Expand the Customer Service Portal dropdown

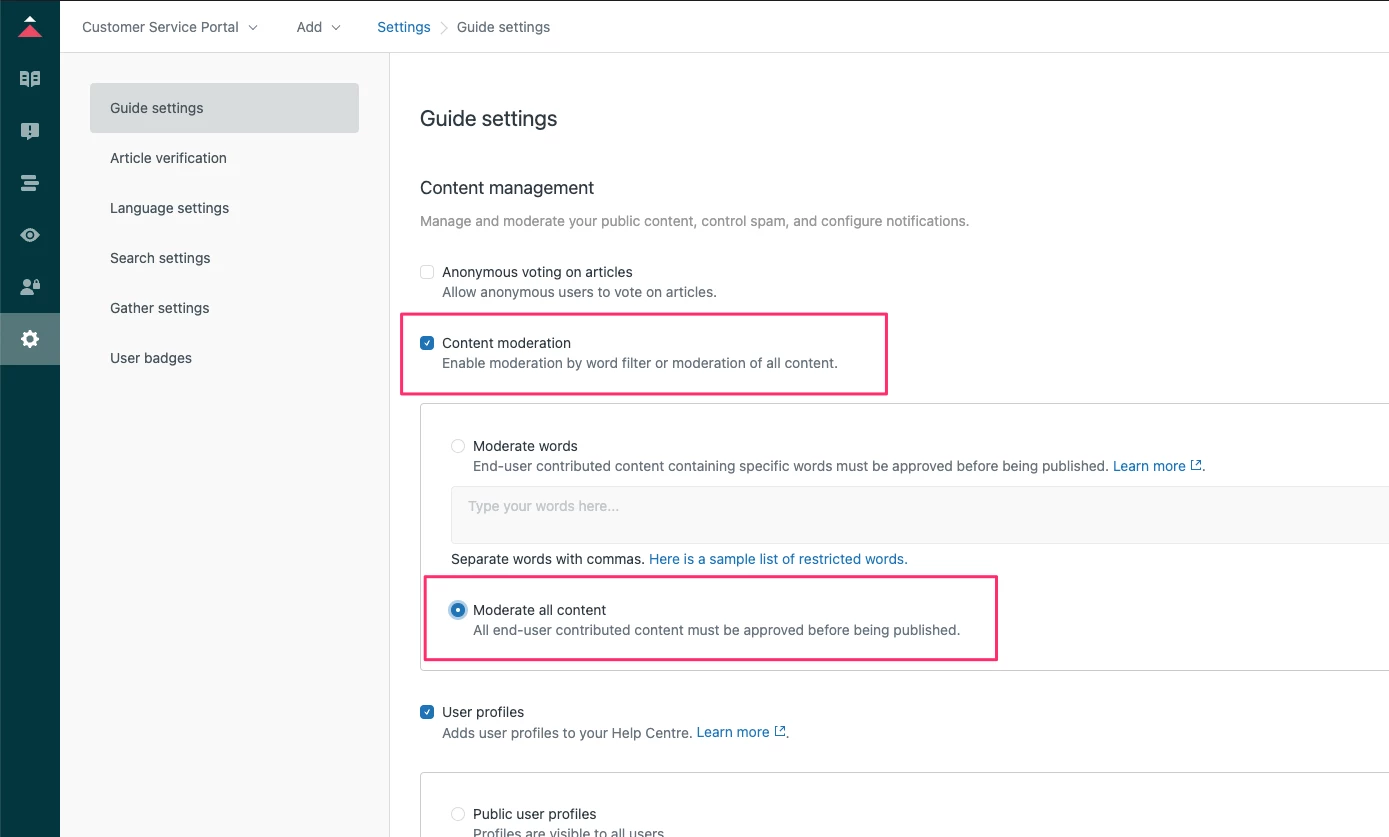click(x=169, y=27)
